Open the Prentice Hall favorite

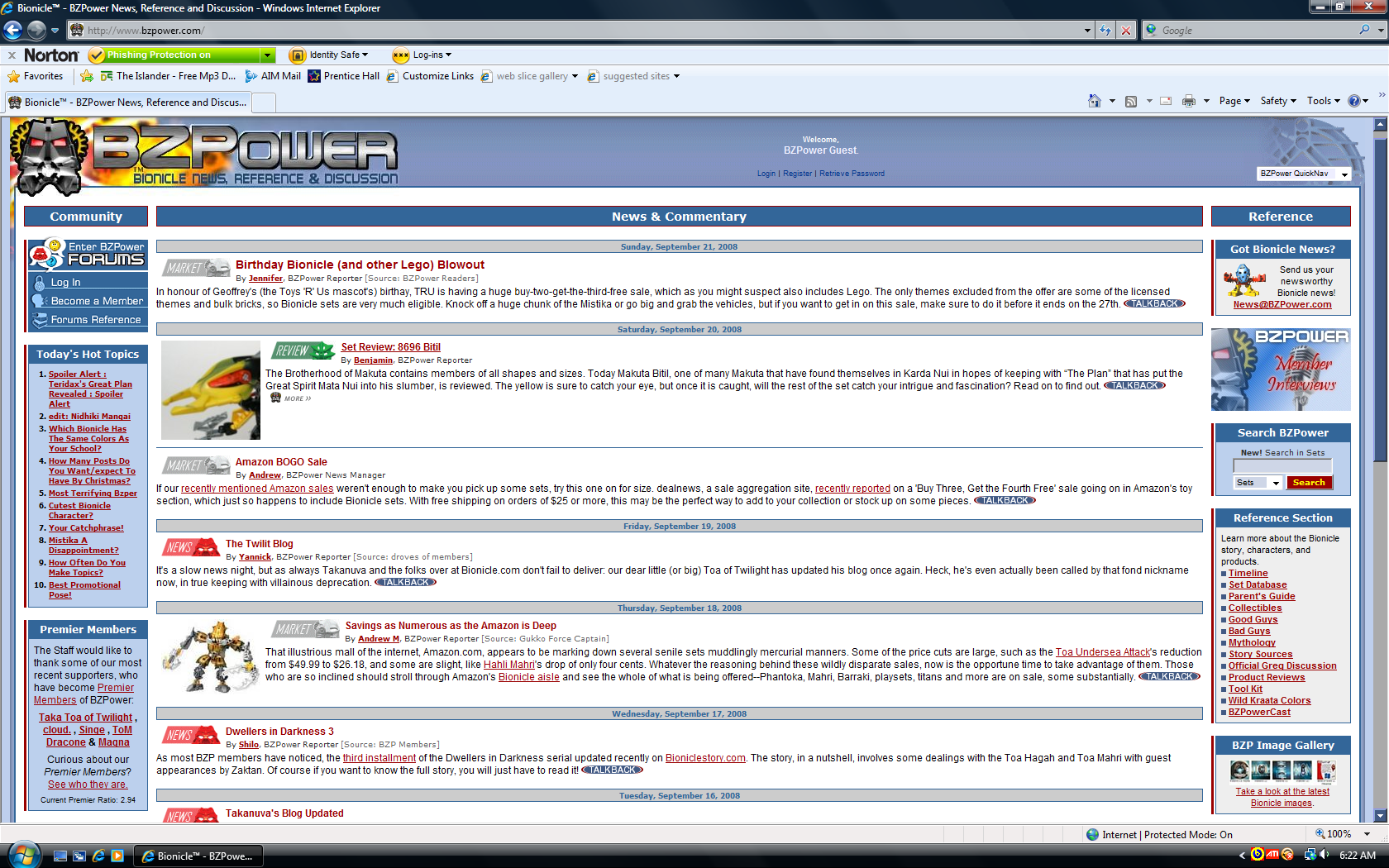click(344, 76)
